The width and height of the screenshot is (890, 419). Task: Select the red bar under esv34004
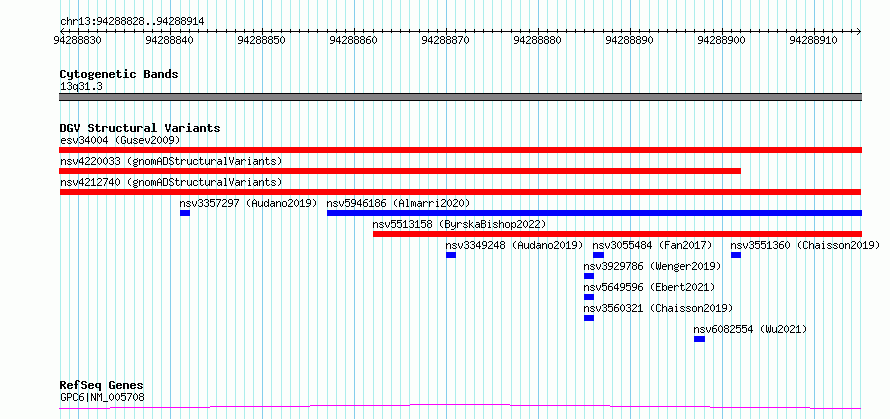point(460,150)
